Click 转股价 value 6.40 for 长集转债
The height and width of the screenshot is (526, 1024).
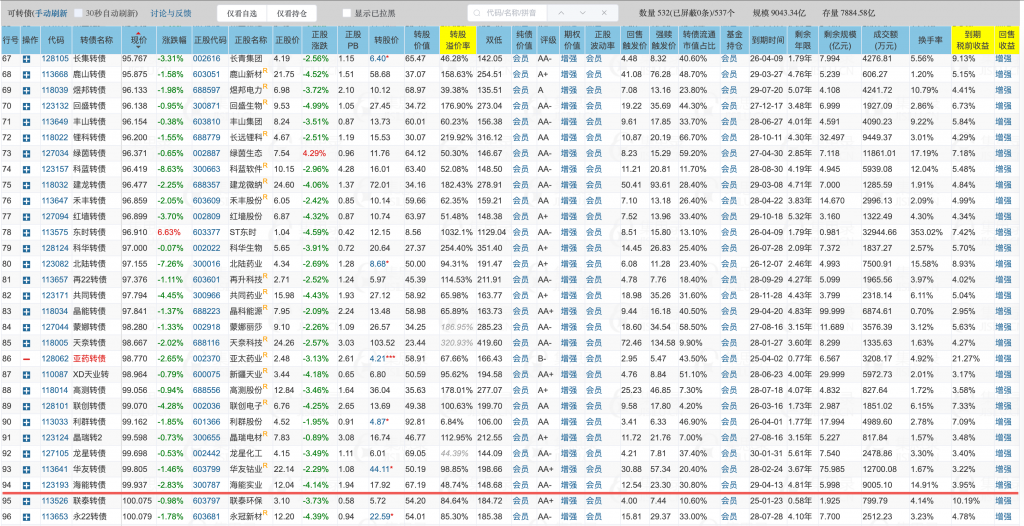[x=379, y=59]
